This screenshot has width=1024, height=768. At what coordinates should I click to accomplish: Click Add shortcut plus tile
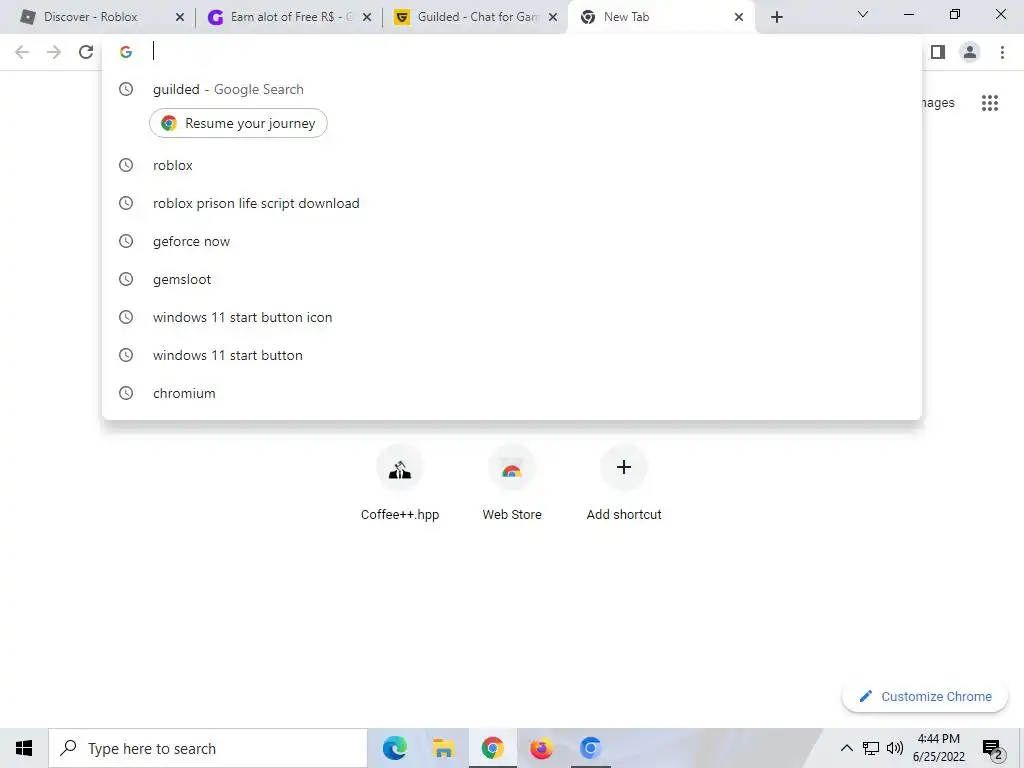tap(624, 483)
